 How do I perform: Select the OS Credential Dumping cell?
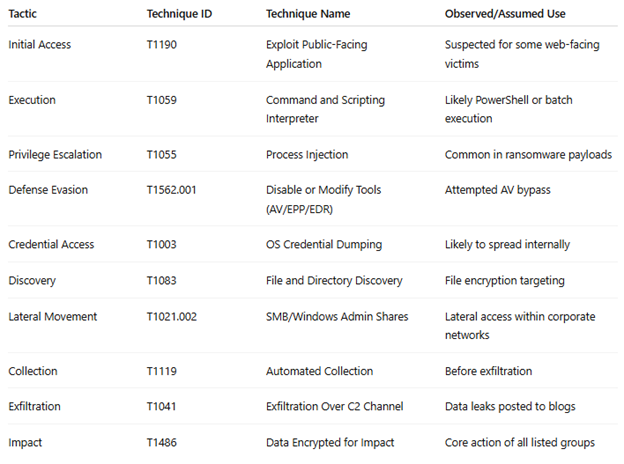click(324, 244)
